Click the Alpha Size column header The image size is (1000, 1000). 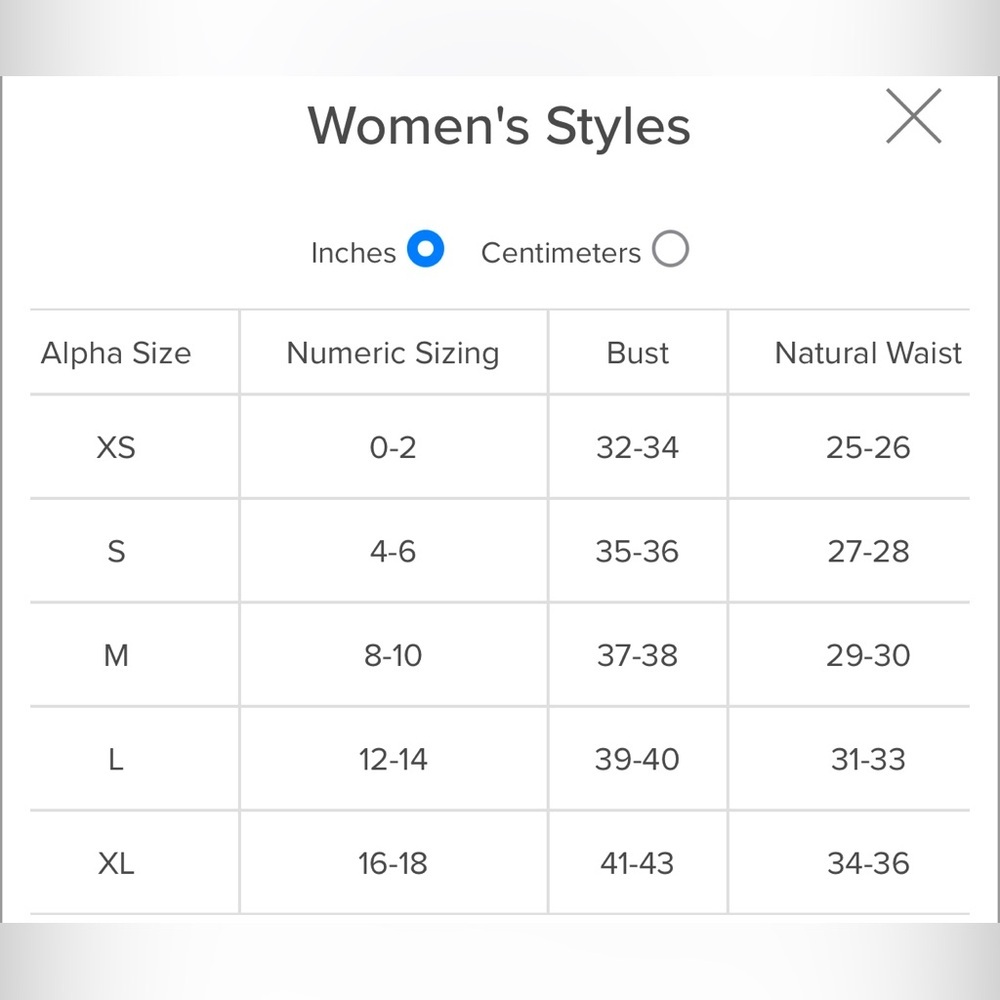click(x=116, y=353)
